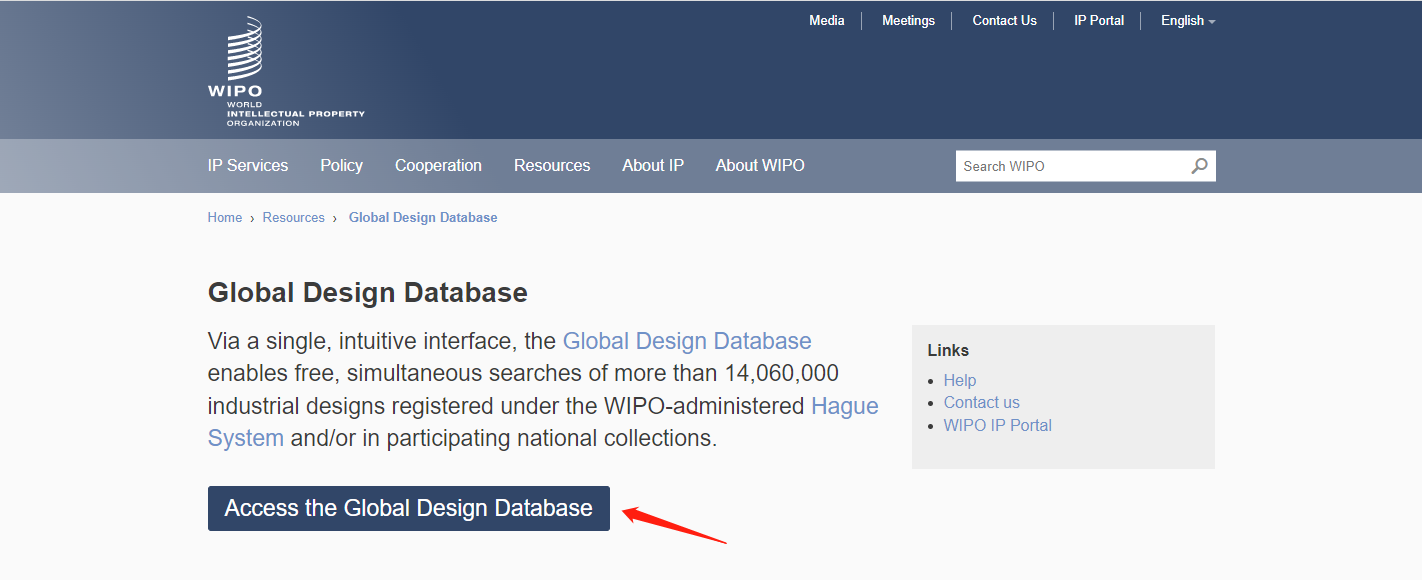Open Contact Us in top bar
The height and width of the screenshot is (580, 1422).
[x=1004, y=21]
